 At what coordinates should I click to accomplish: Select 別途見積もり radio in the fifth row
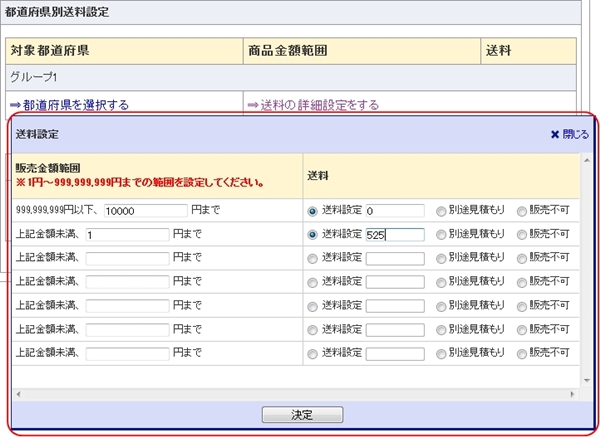(x=441, y=307)
